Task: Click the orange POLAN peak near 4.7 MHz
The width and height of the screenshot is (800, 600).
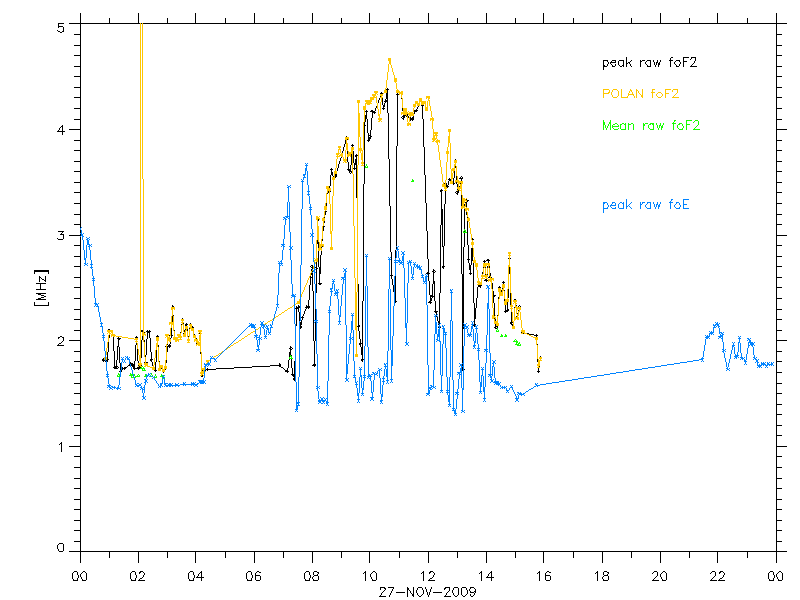Action: pos(390,60)
